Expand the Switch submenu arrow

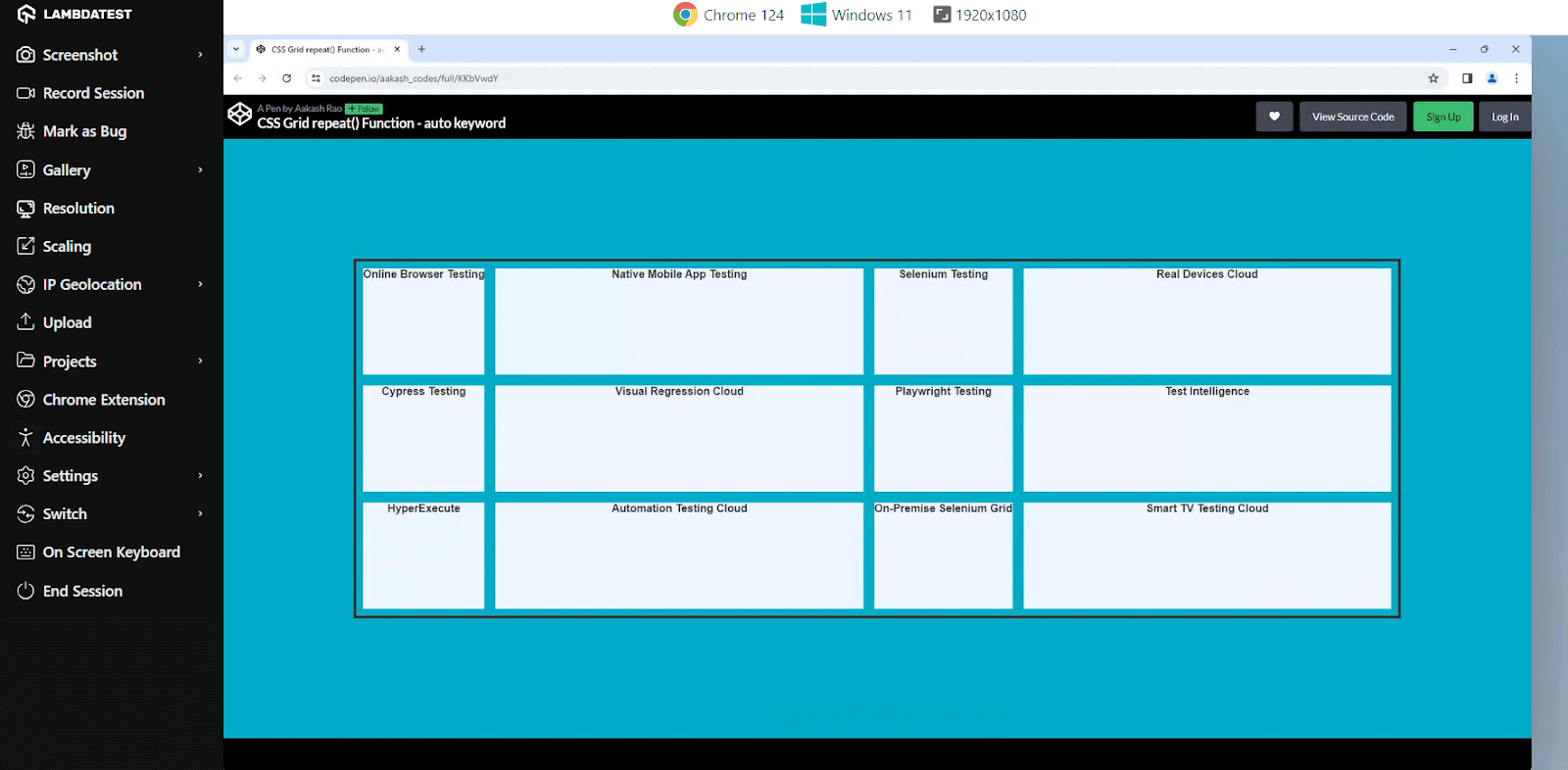[x=200, y=513]
